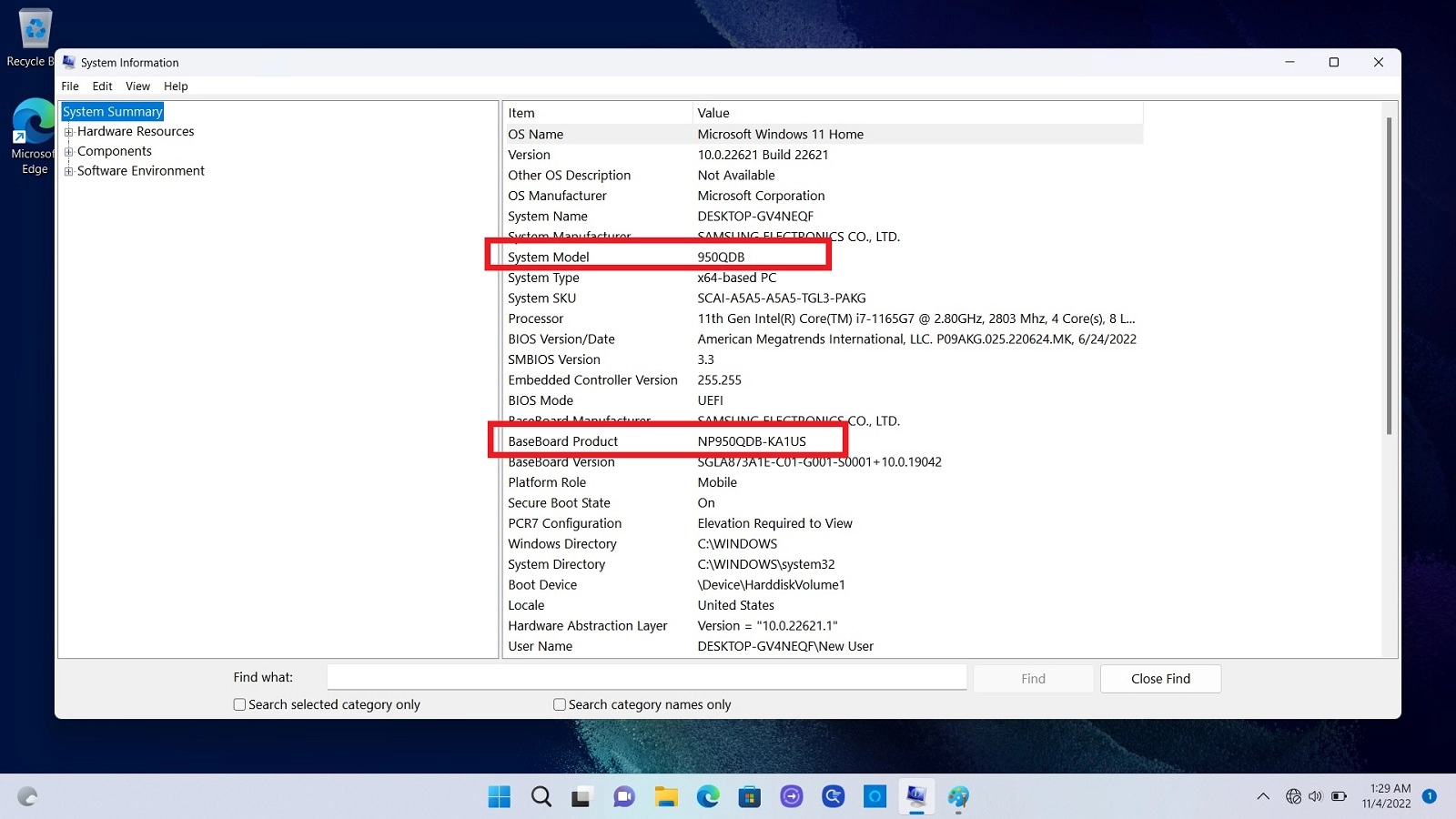
Task: Click the Item column header
Action: 598,113
